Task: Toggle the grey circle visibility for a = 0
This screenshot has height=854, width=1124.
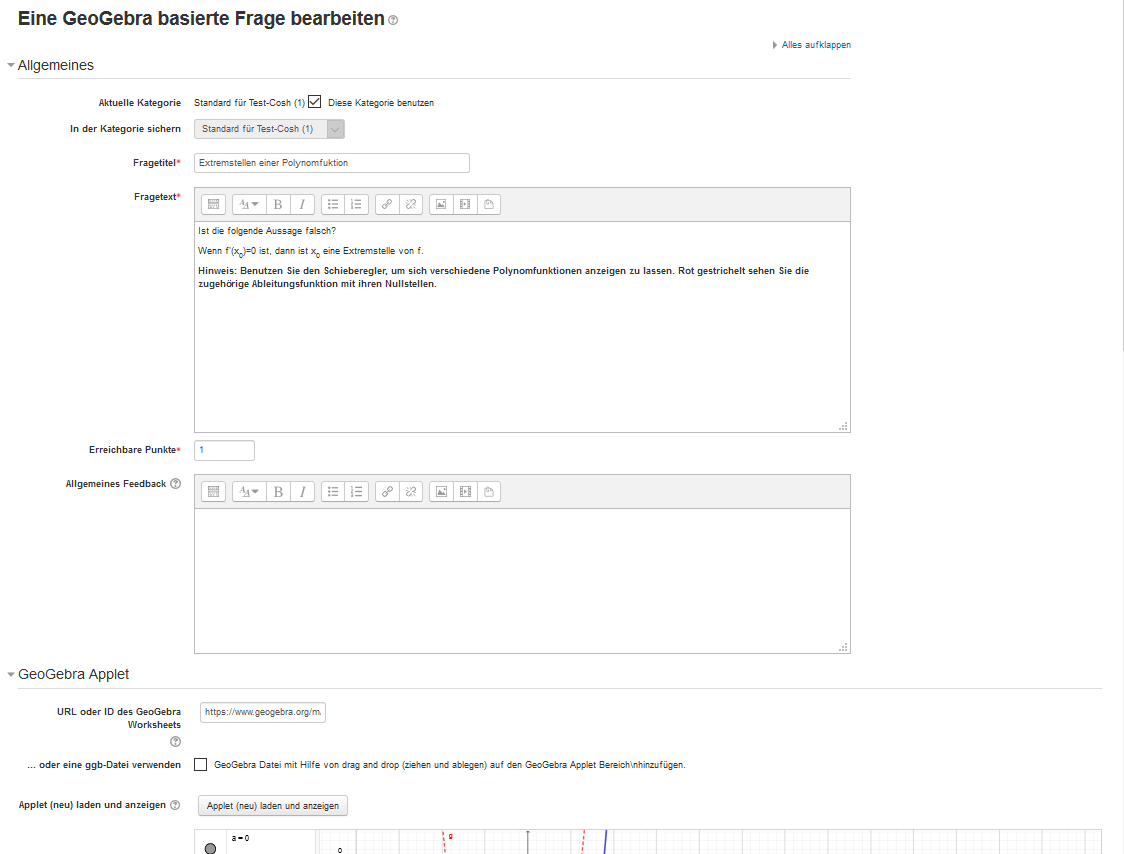Action: pos(210,848)
